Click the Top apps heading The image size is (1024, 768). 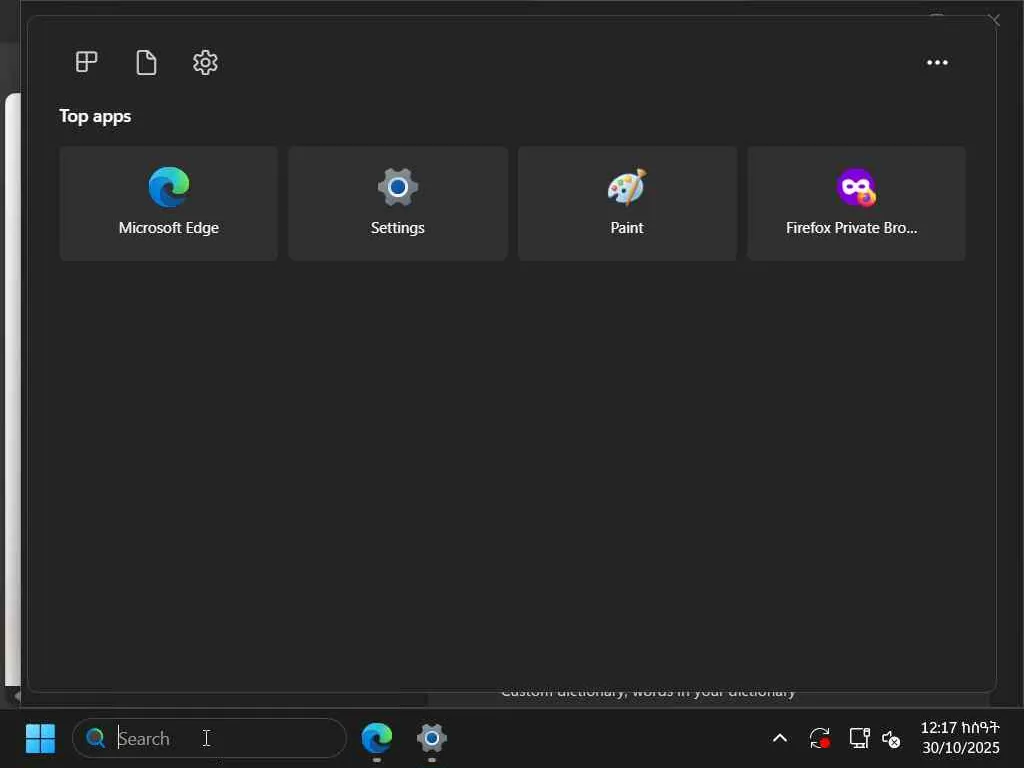point(95,116)
